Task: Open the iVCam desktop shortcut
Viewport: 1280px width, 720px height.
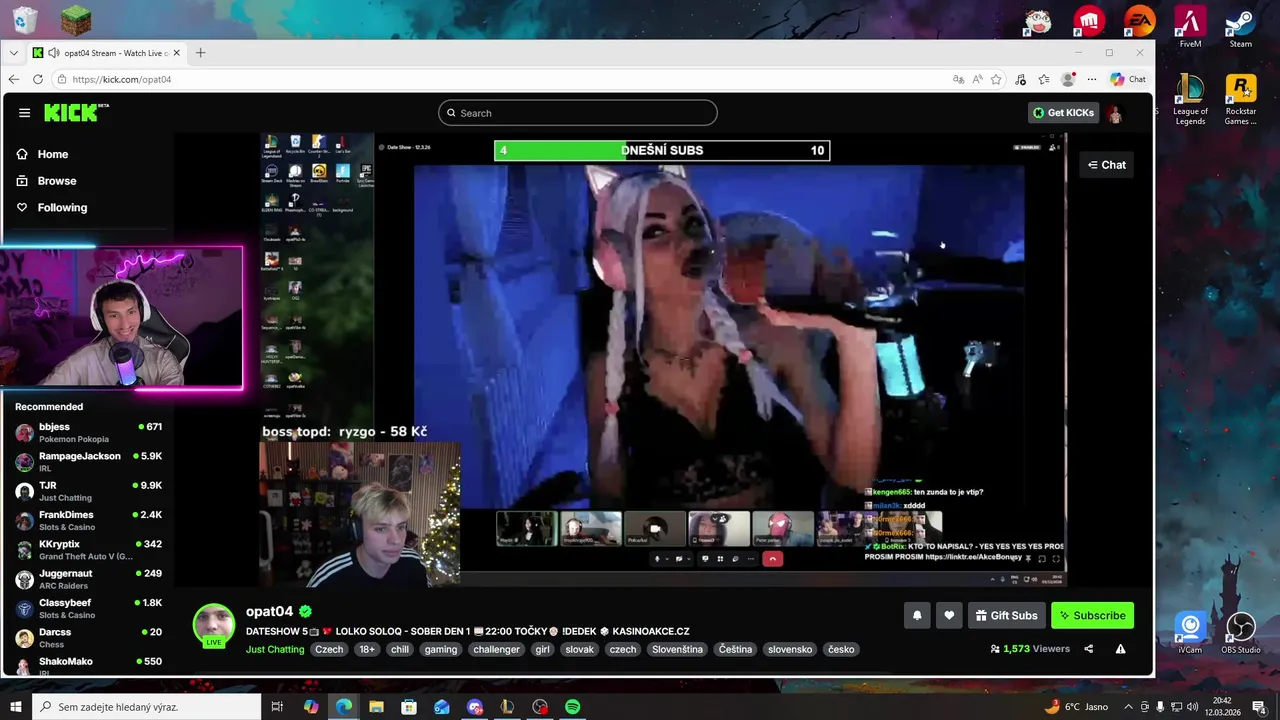Action: tap(1190, 633)
